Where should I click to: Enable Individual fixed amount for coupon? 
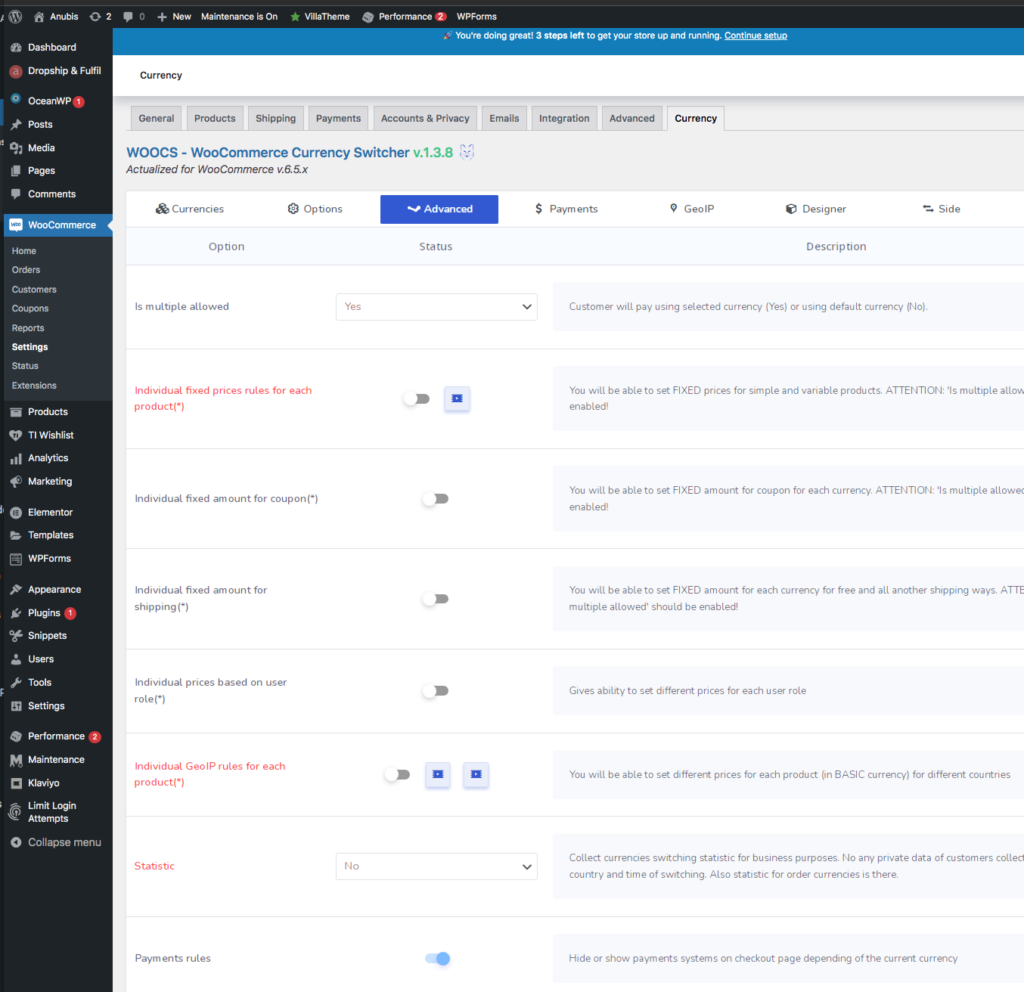coord(436,499)
